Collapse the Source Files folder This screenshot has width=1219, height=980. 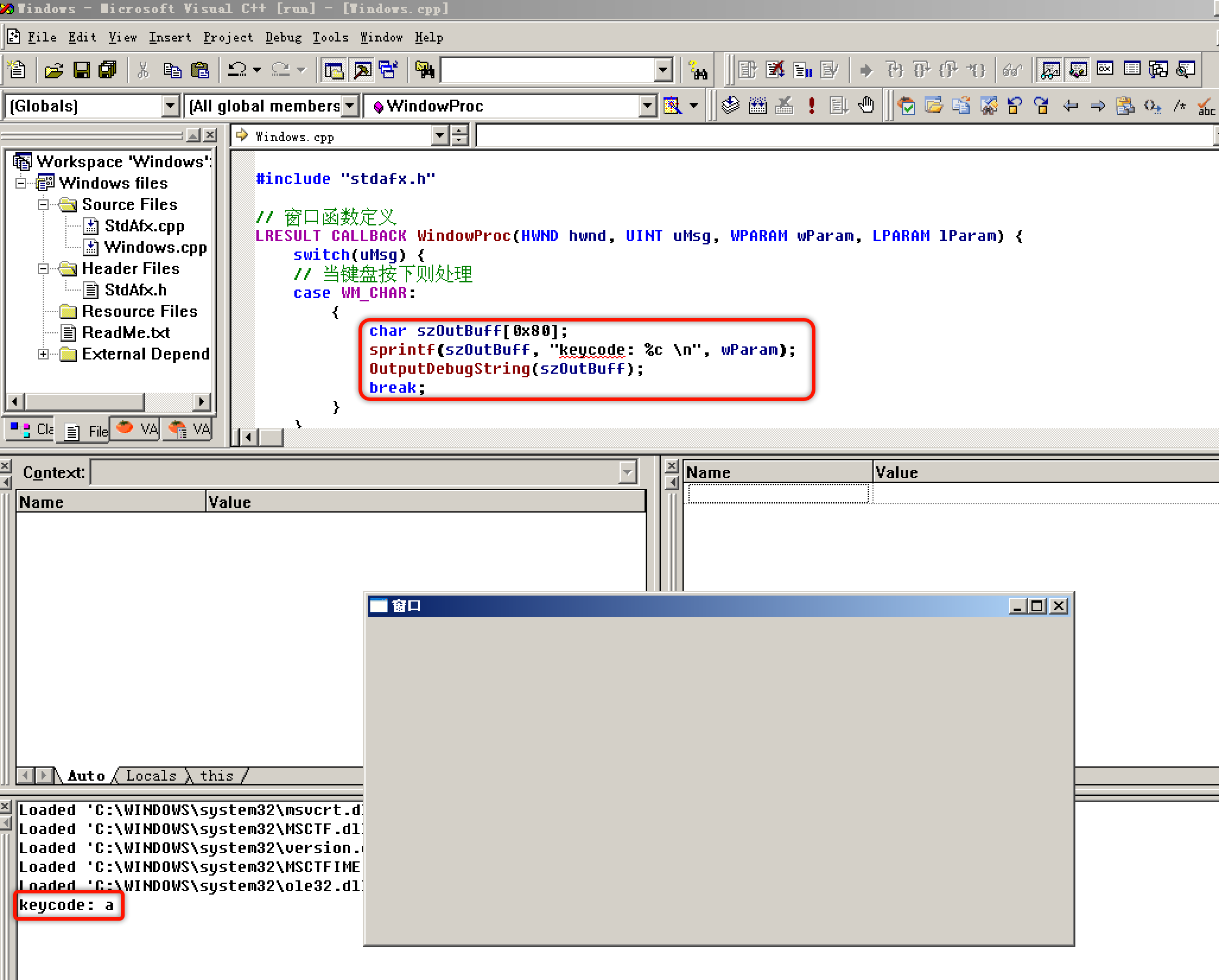pos(43,205)
